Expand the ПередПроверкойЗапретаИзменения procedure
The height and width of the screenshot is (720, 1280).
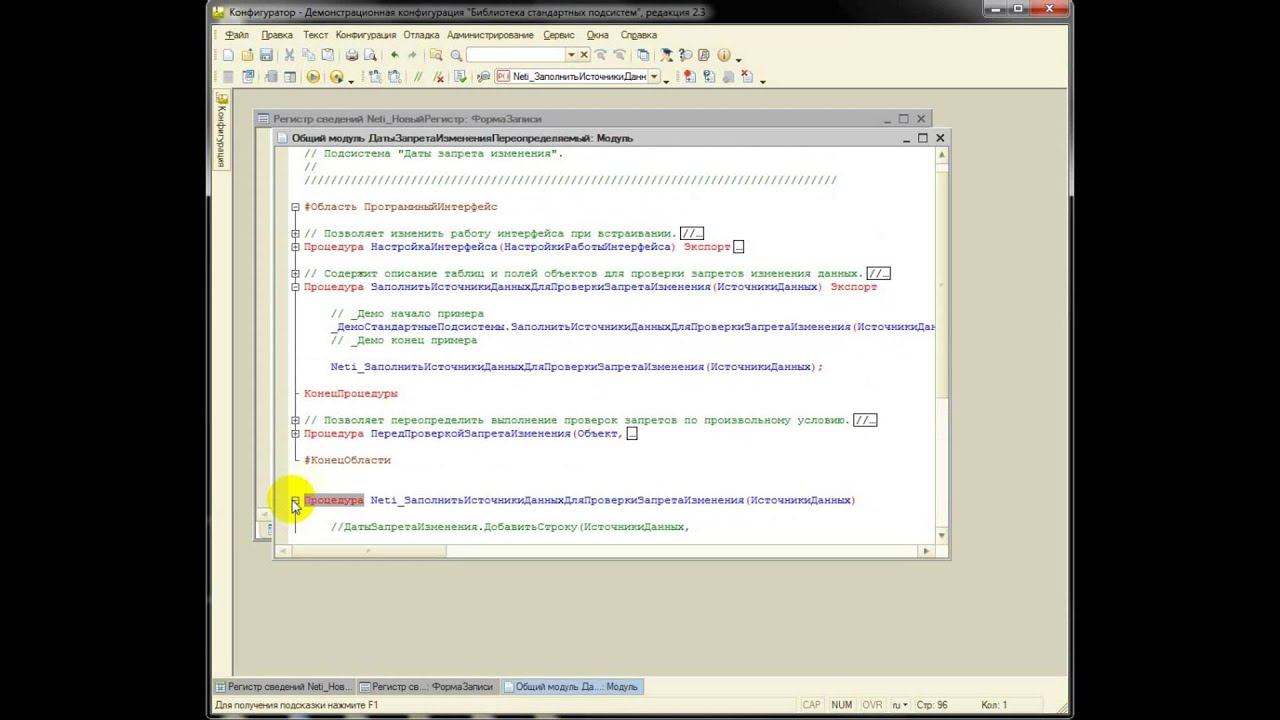(x=295, y=434)
